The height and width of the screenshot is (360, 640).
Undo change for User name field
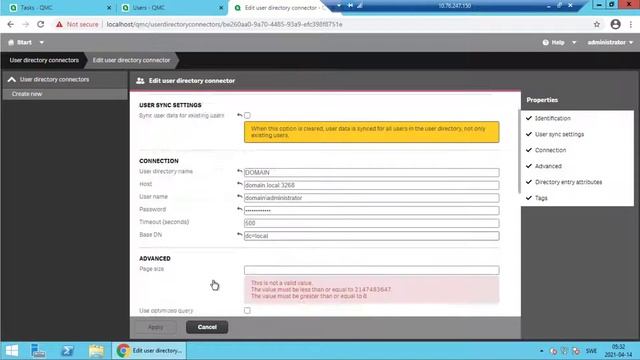pos(240,197)
